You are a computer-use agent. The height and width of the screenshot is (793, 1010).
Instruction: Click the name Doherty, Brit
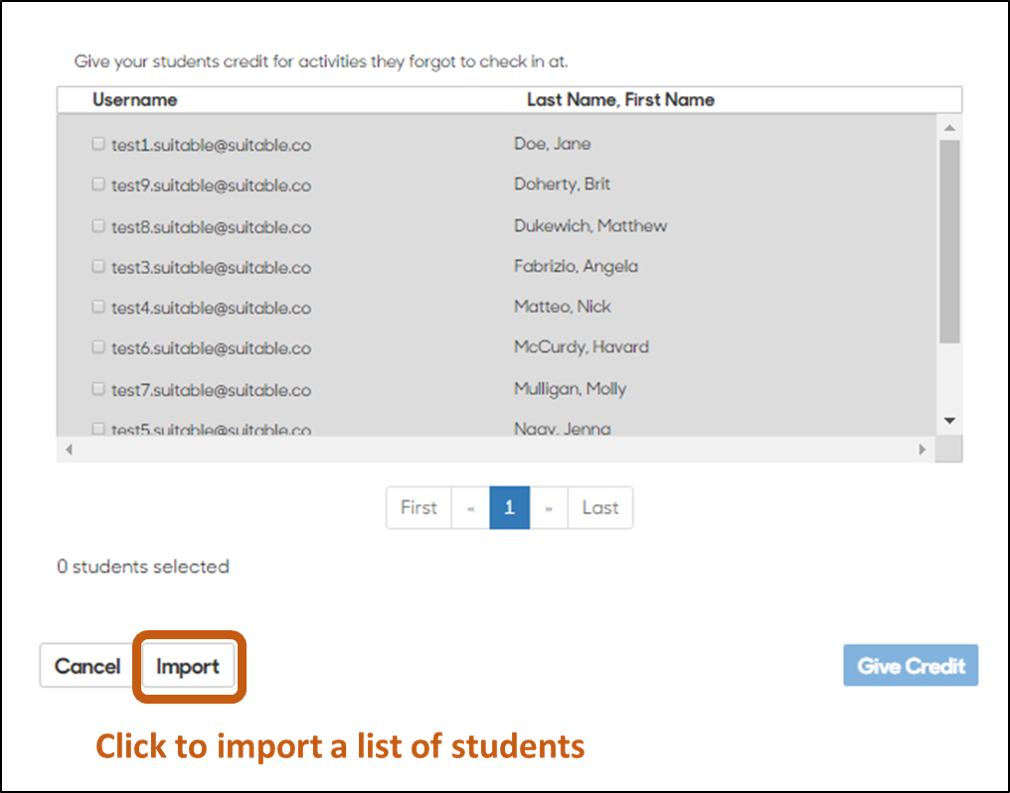click(562, 184)
